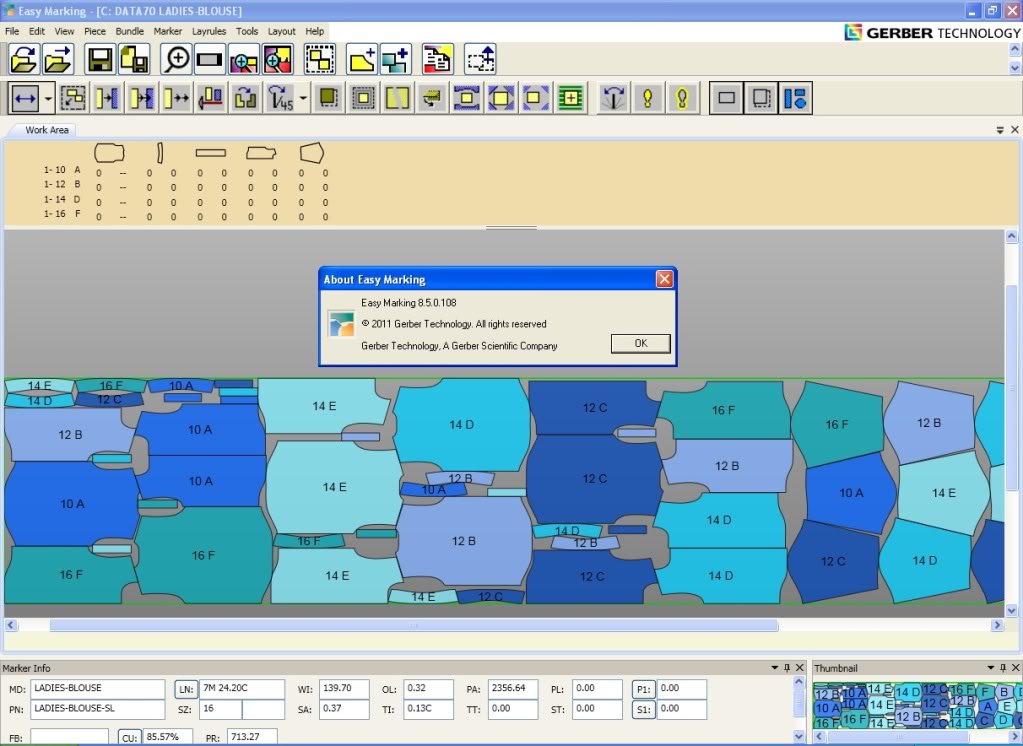Click the tilt angle arc icon
The height and width of the screenshot is (746, 1023).
coord(613,99)
